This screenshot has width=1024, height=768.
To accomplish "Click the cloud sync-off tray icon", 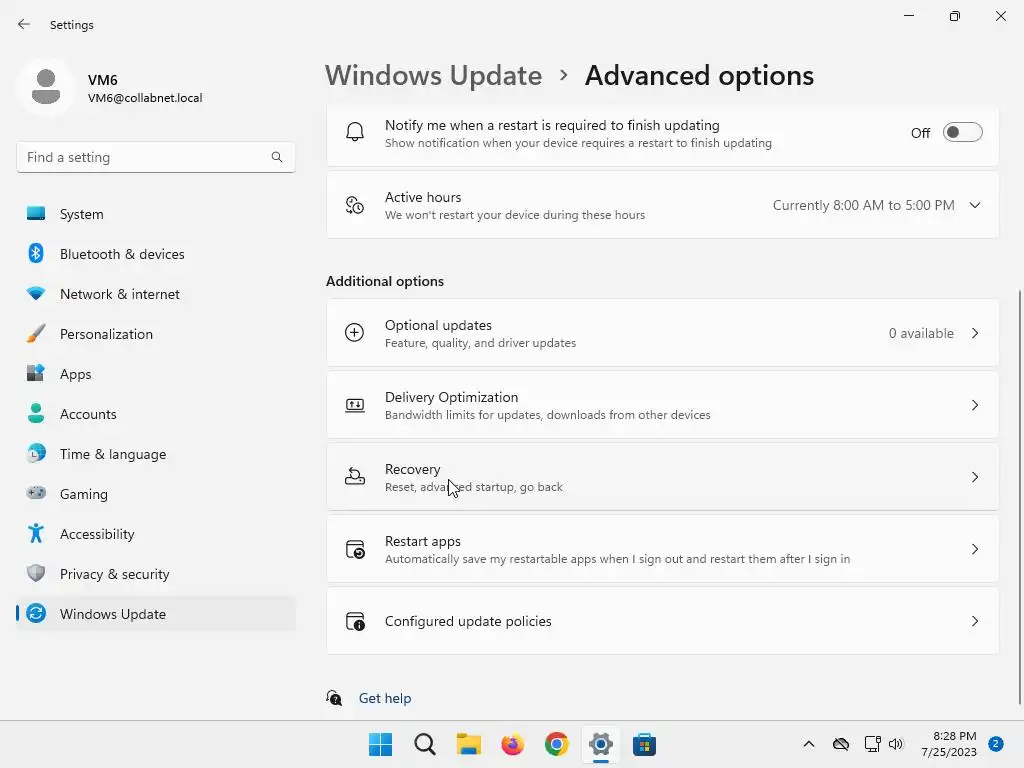I will coord(840,744).
